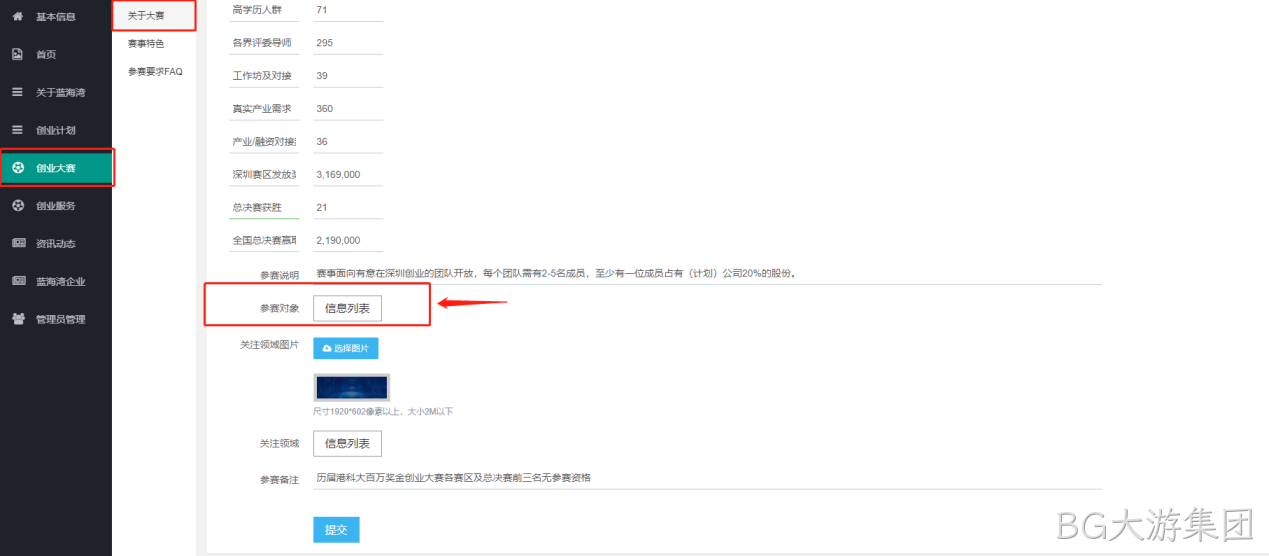Open the 参赛对象 信息列表 button

[x=347, y=308]
